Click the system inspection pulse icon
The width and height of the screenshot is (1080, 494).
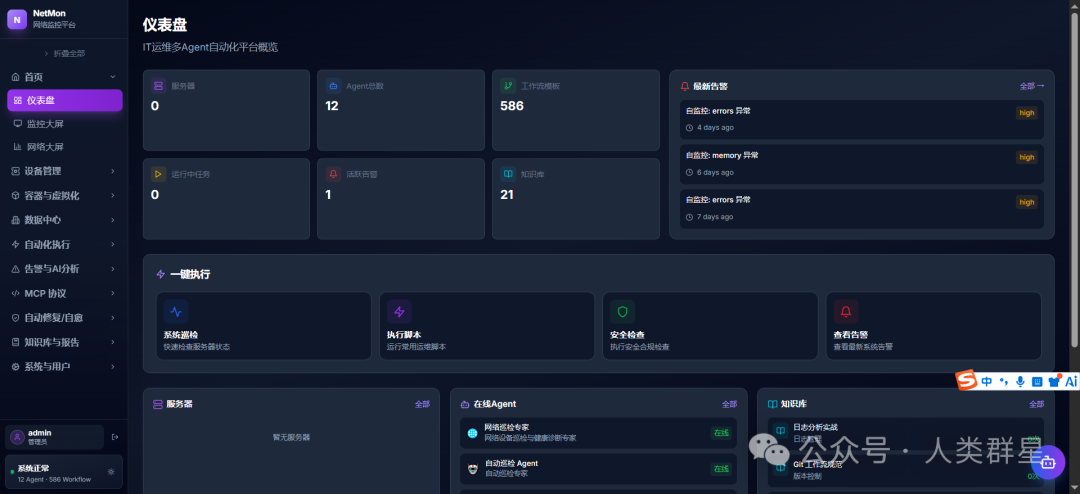click(x=176, y=312)
